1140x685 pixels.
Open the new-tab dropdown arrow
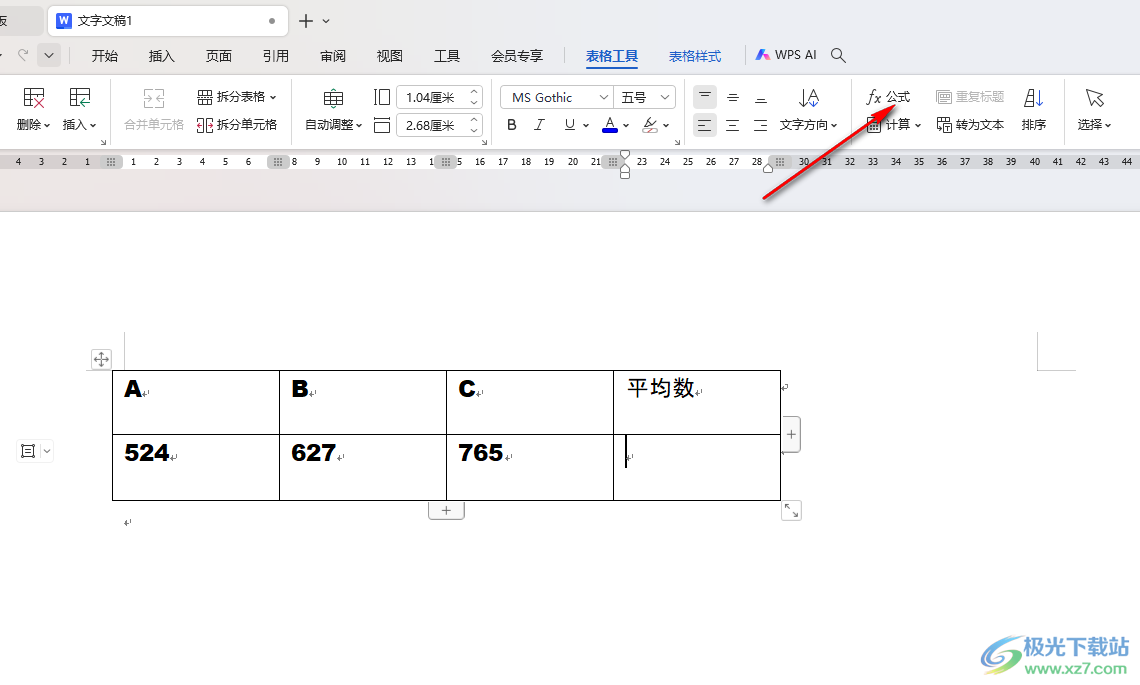pyautogui.click(x=326, y=21)
